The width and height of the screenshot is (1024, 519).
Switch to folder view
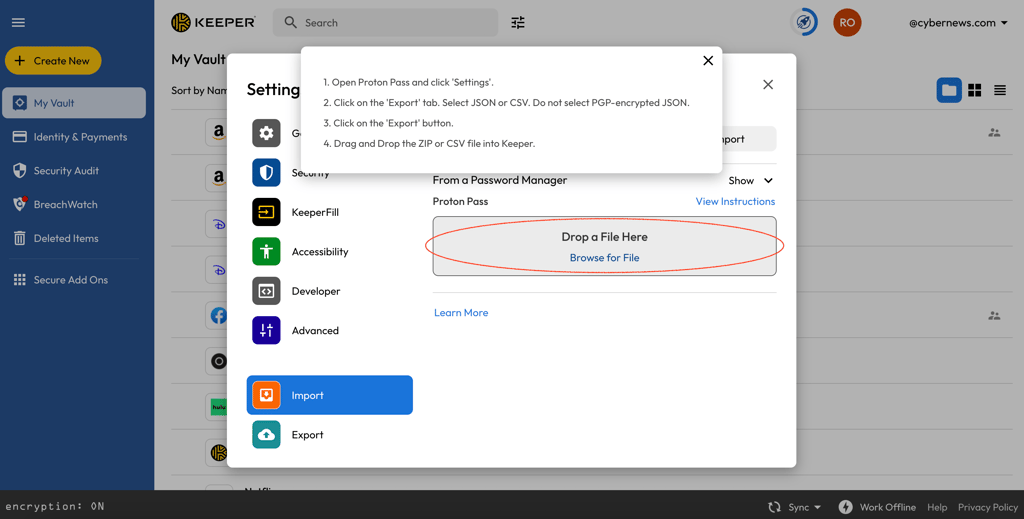[x=949, y=90]
